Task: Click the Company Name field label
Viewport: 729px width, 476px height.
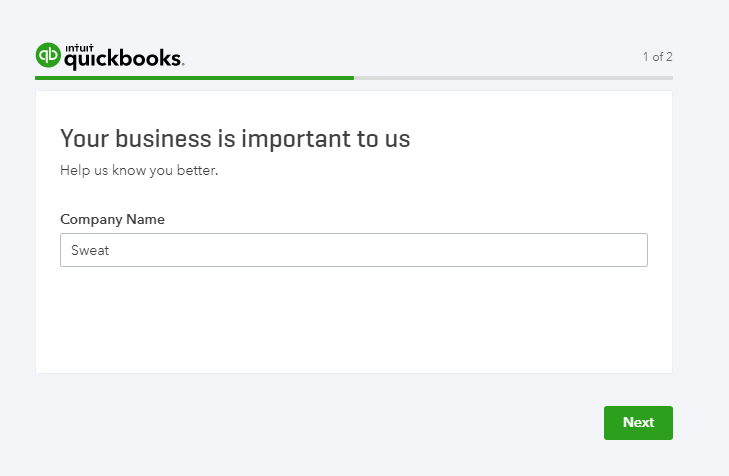Action: pyautogui.click(x=113, y=219)
